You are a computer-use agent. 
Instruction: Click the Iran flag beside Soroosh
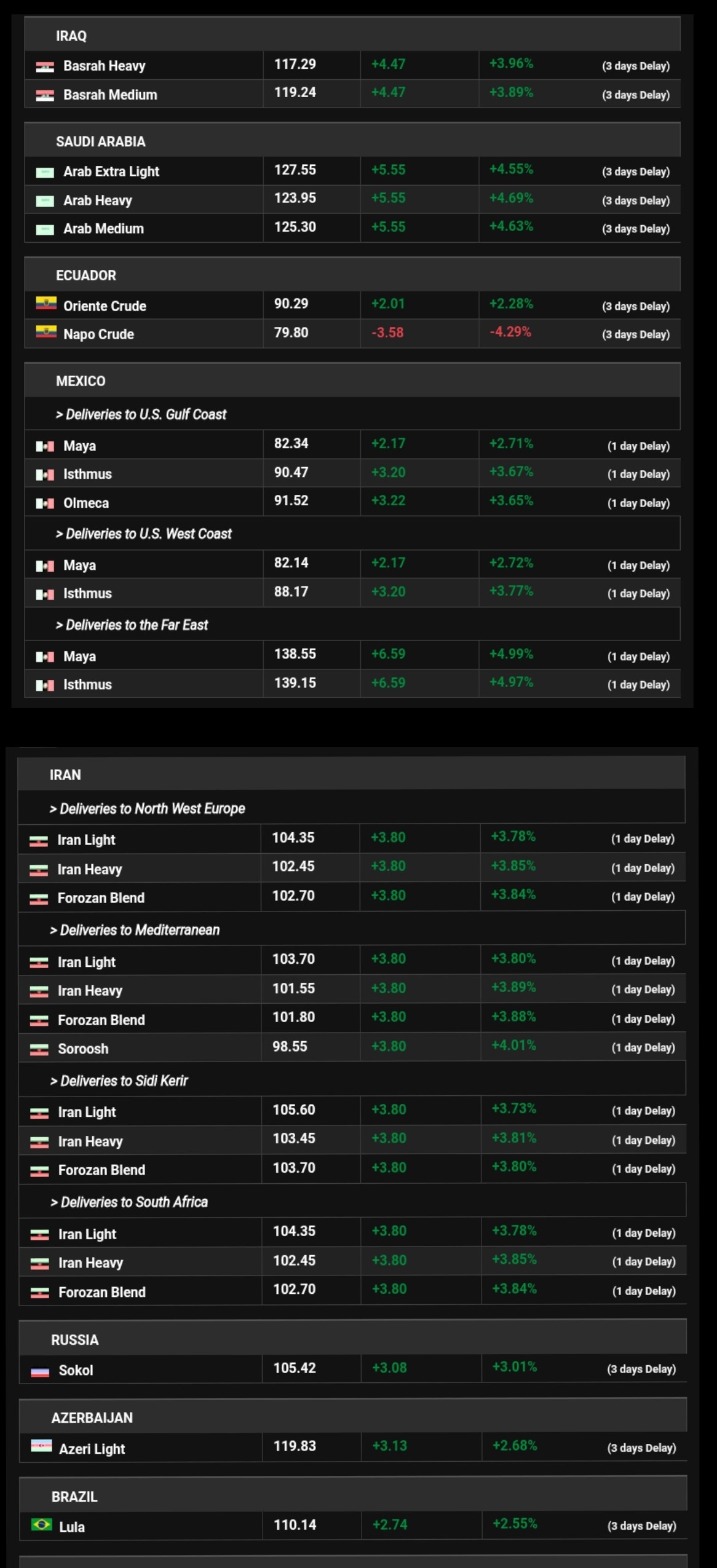(39, 1049)
